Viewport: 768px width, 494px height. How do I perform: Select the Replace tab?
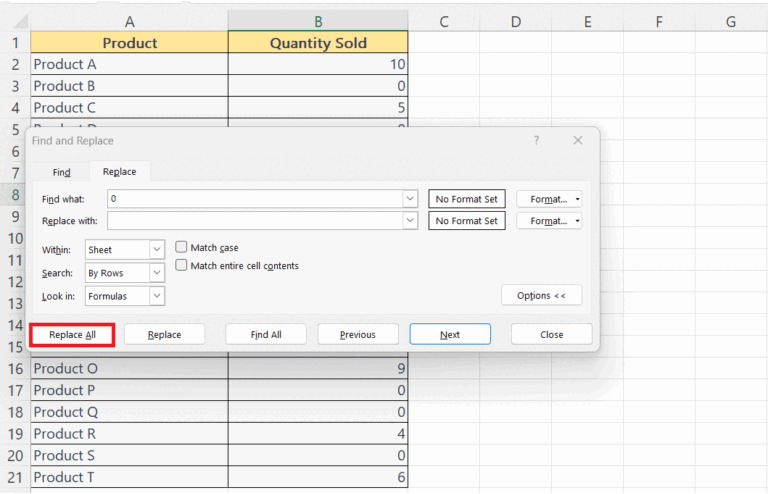click(119, 172)
